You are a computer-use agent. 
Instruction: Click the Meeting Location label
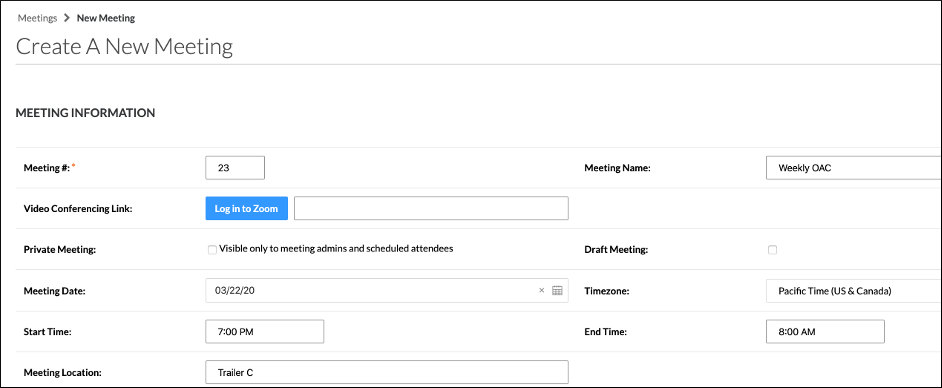[x=62, y=373]
